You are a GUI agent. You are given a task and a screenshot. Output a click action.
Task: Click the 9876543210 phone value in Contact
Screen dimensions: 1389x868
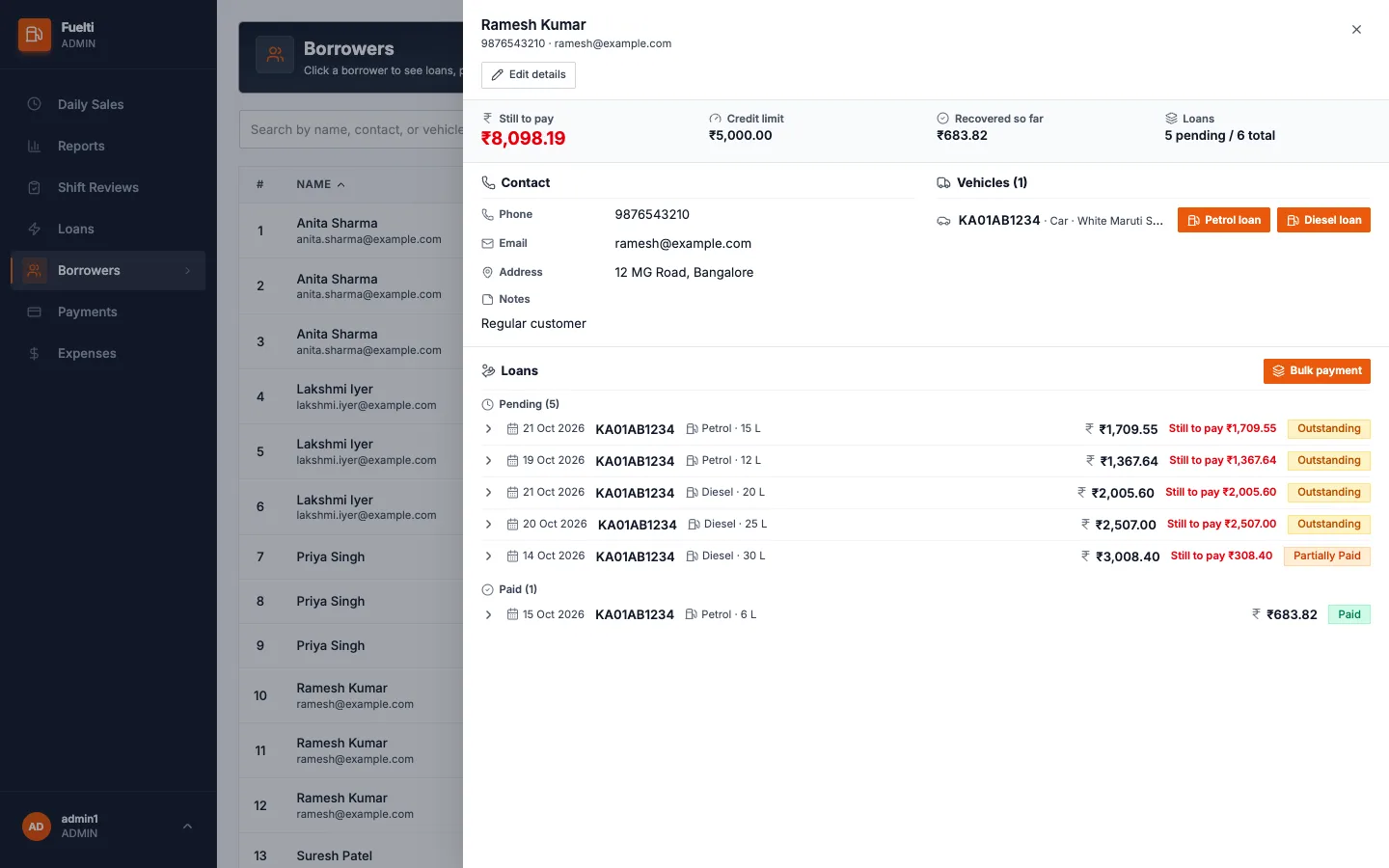tap(652, 215)
